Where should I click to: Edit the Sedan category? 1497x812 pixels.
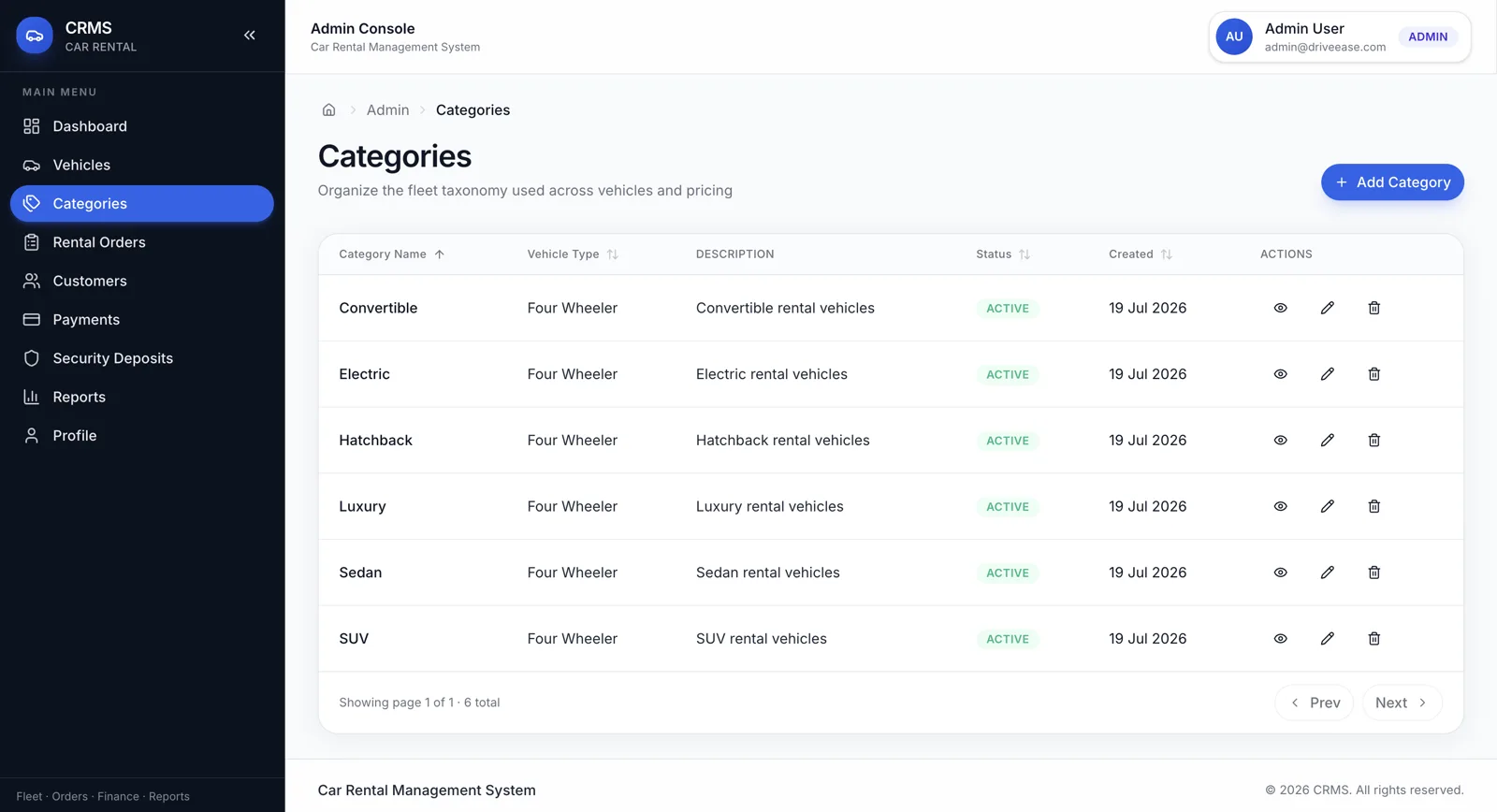[1327, 573]
